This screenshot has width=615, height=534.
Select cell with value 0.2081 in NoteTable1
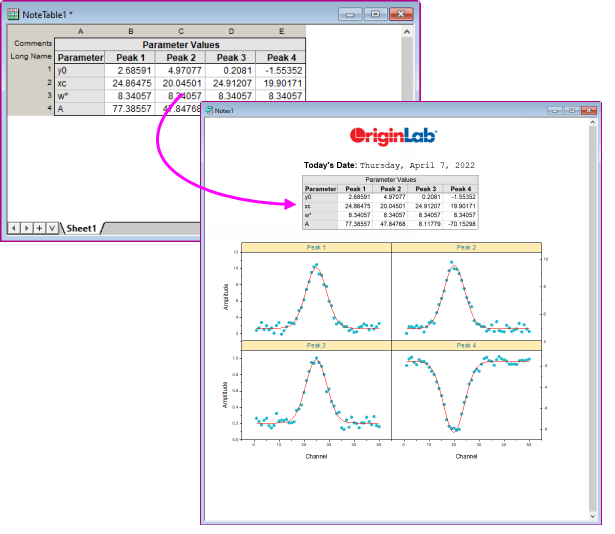tap(231, 70)
